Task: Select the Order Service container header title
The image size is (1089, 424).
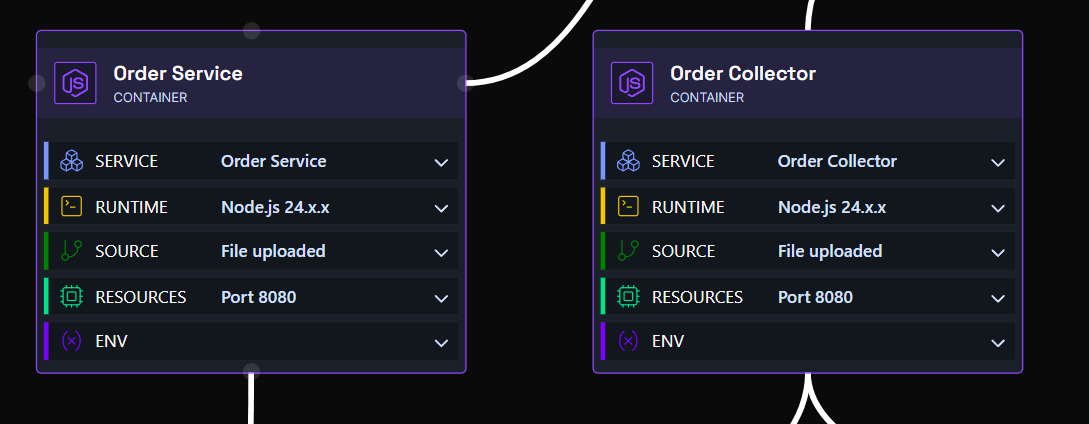Action: click(178, 73)
